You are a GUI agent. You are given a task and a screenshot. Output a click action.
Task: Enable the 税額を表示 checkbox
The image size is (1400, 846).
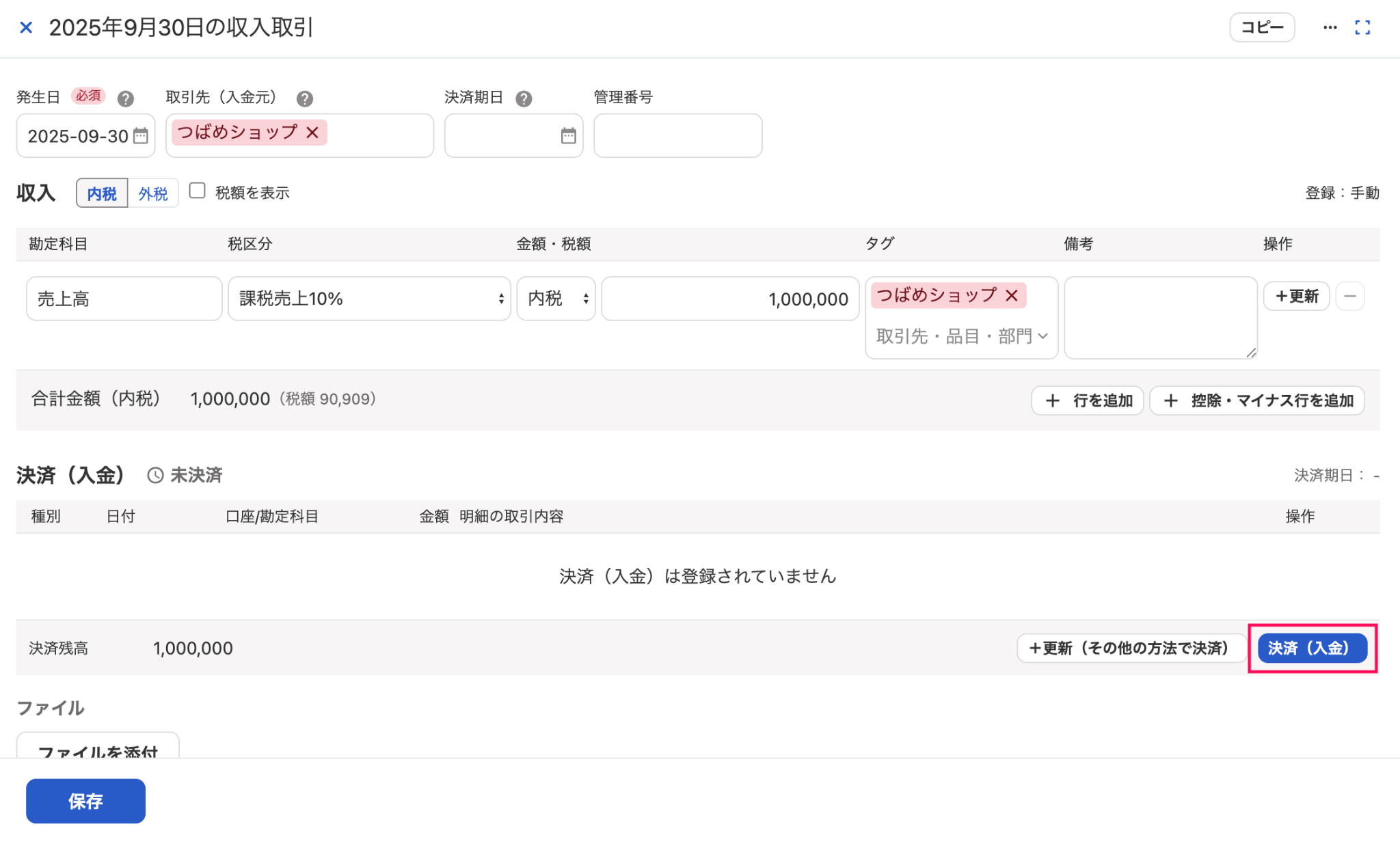[x=197, y=191]
